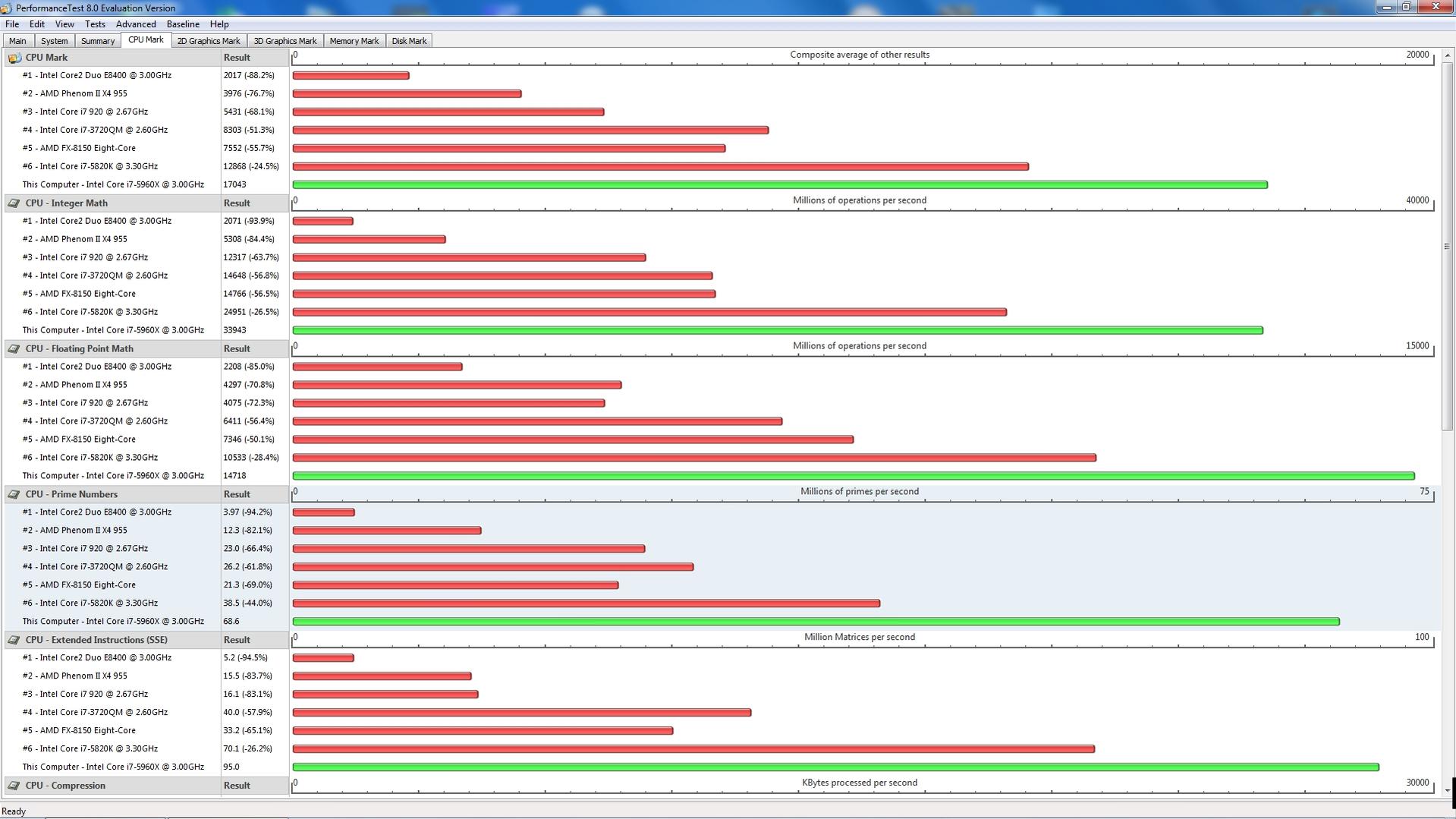
Task: Switch to the Memory Mark tab
Action: click(354, 41)
